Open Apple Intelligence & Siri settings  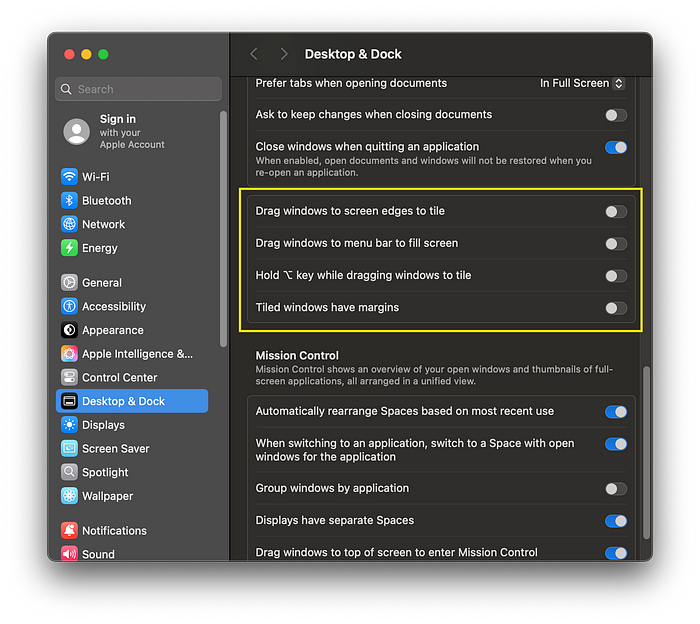[x=132, y=354]
